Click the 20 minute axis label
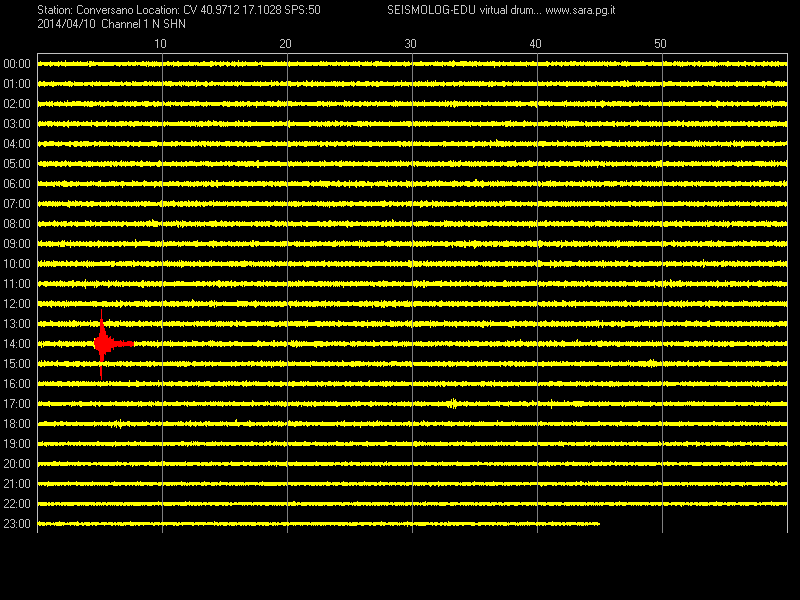This screenshot has height=600, width=800. [285, 44]
